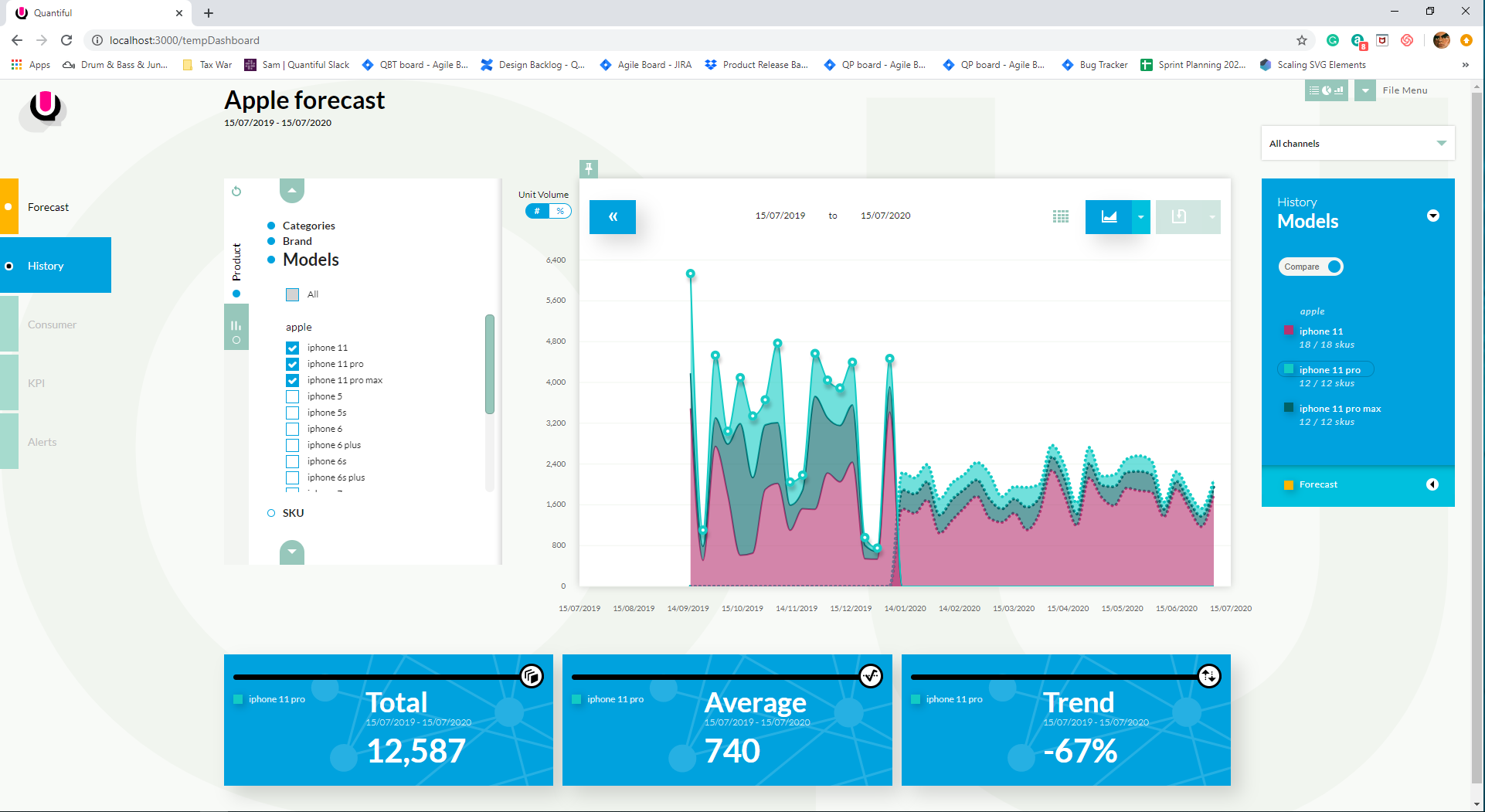This screenshot has width=1485, height=812.
Task: Click the Trend card's arrows icon
Action: [1209, 677]
